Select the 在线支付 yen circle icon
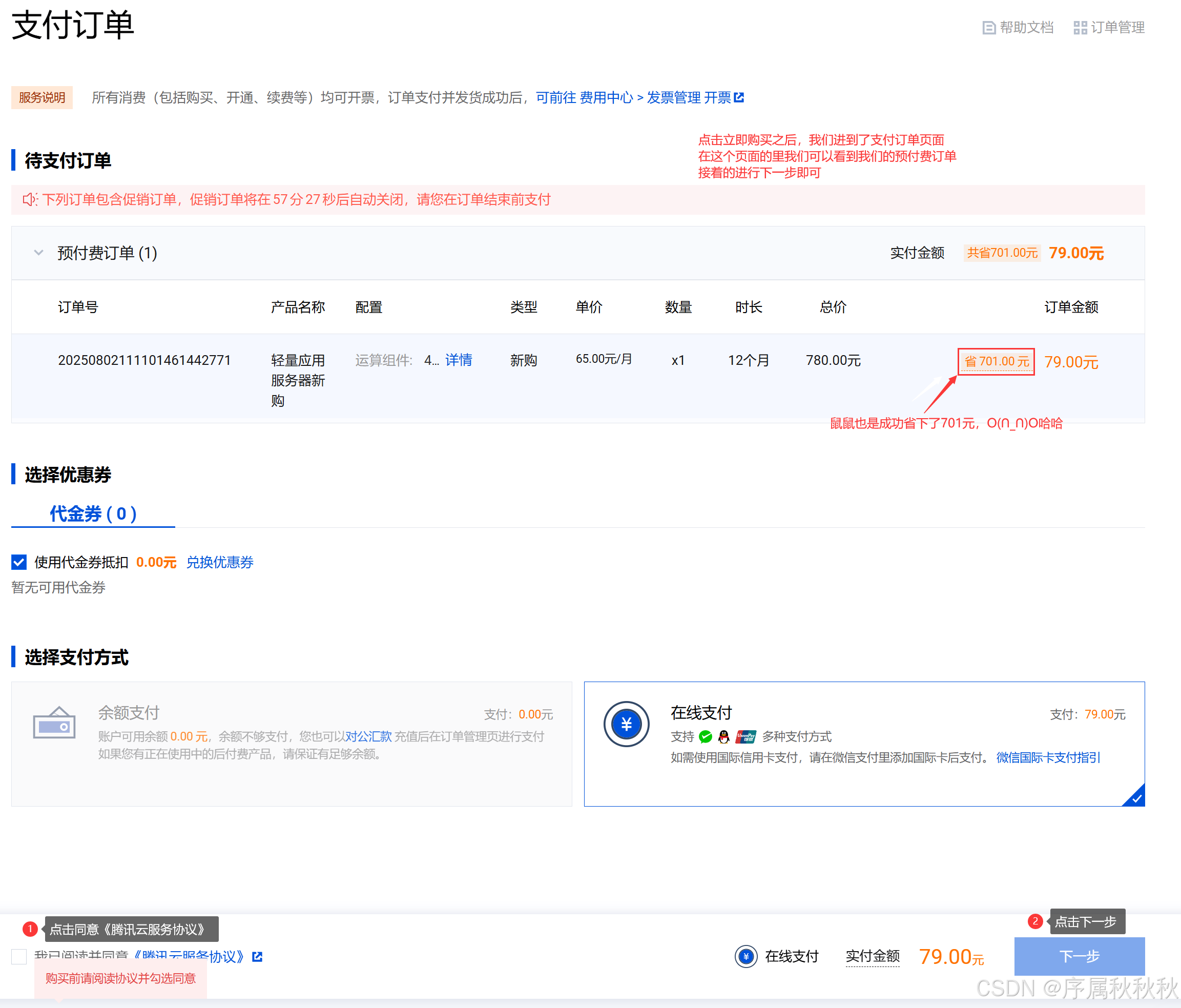This screenshot has height=1008, width=1181. coord(627,724)
